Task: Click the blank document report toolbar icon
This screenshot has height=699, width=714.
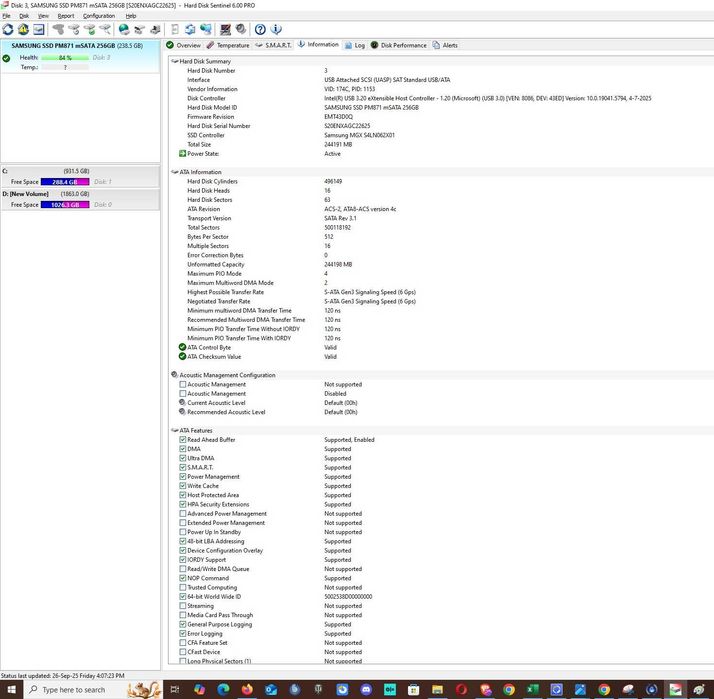Action: (x=174, y=30)
